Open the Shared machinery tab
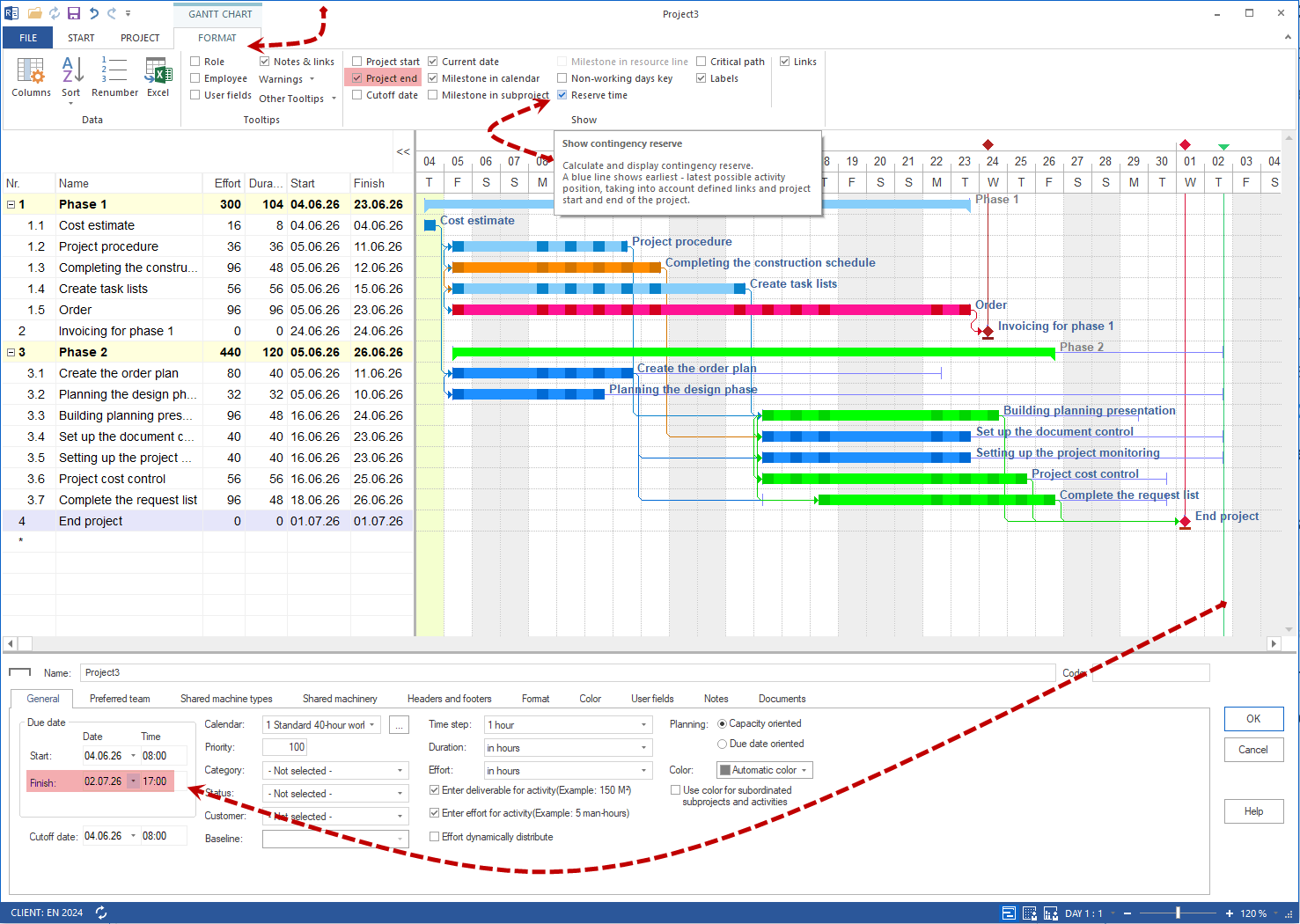 point(340,699)
